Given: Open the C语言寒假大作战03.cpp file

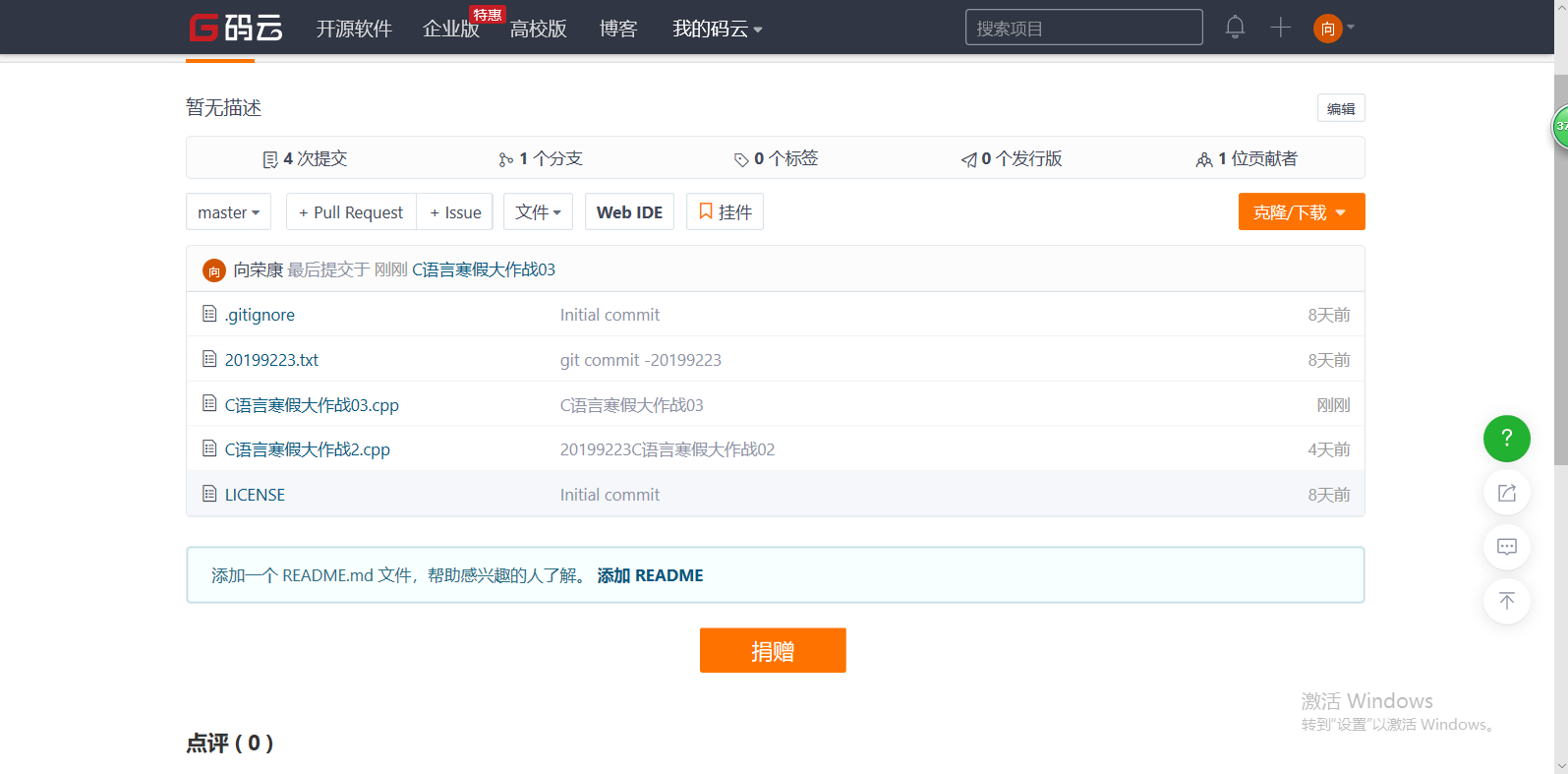Looking at the screenshot, I should [312, 405].
